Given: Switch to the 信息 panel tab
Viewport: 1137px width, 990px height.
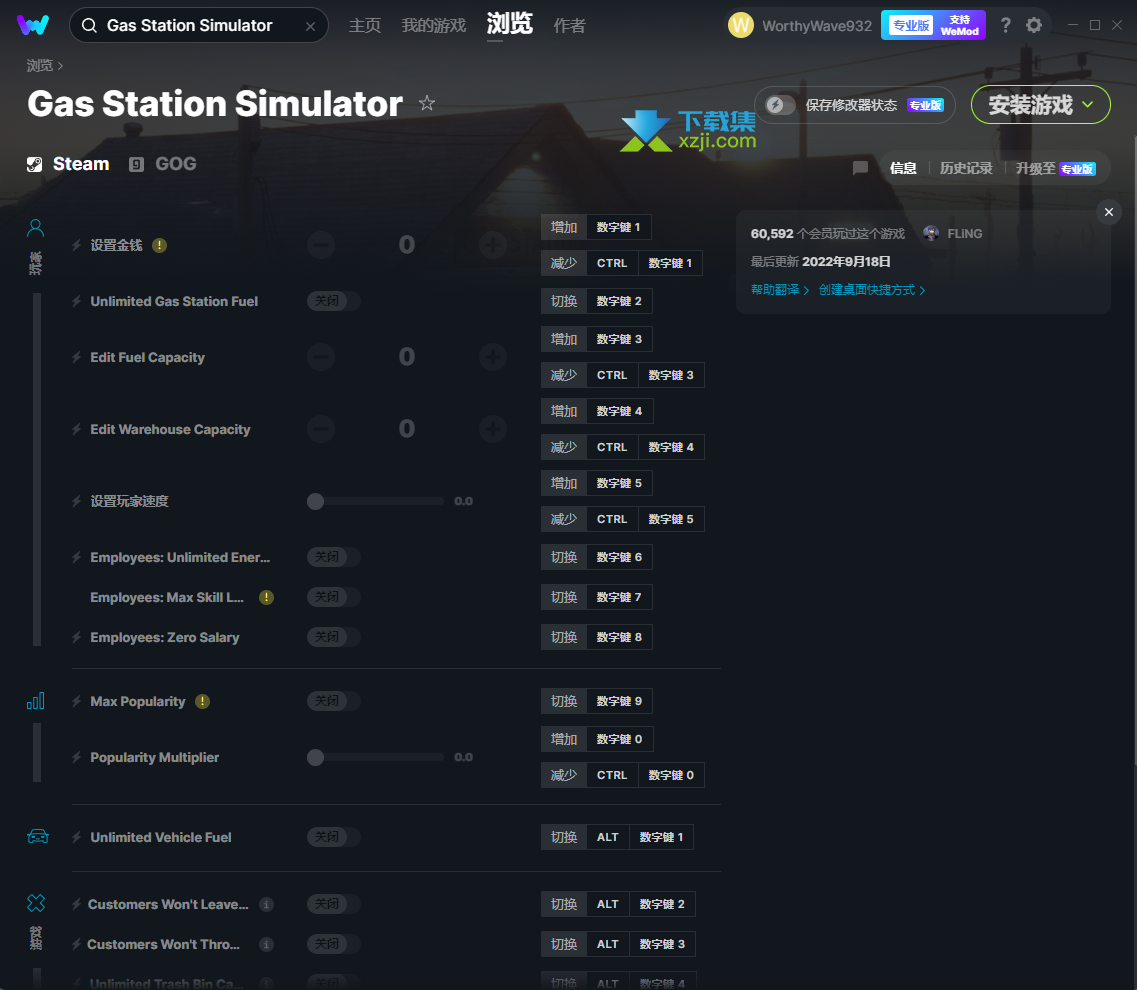Looking at the screenshot, I should coord(903,168).
